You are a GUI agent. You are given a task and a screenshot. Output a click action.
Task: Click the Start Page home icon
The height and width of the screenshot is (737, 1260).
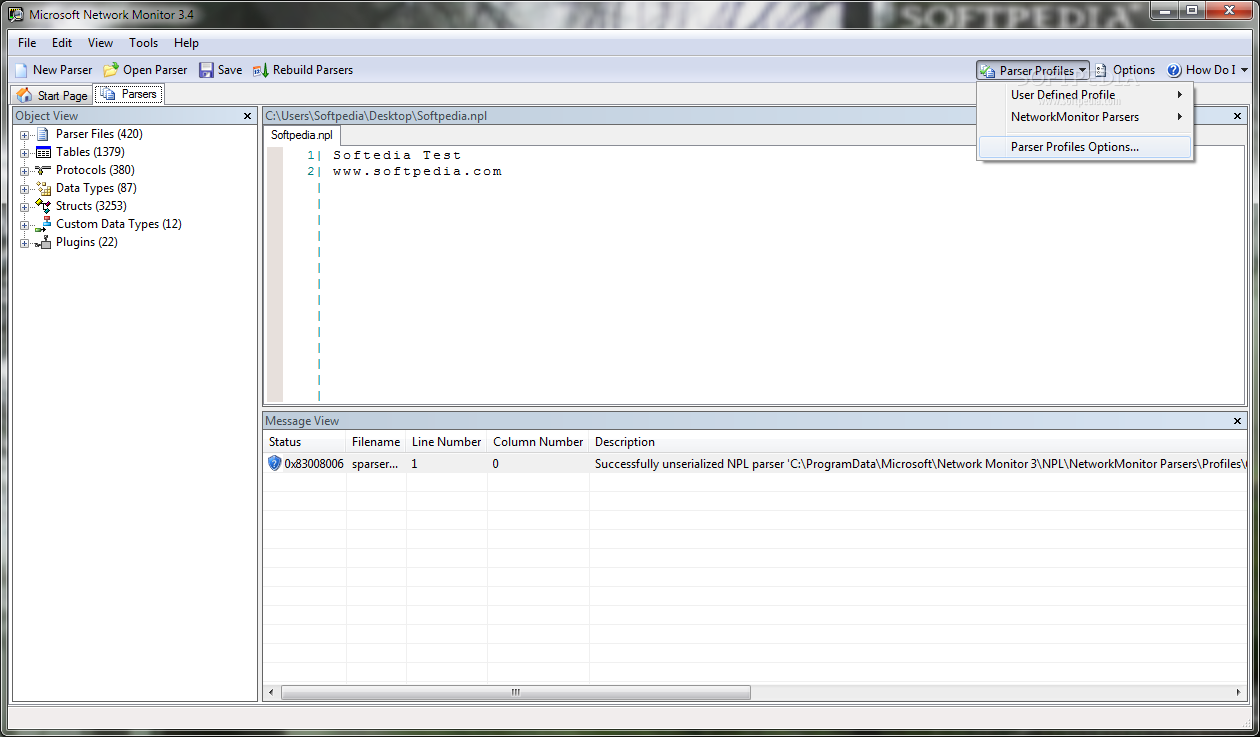pyautogui.click(x=25, y=95)
